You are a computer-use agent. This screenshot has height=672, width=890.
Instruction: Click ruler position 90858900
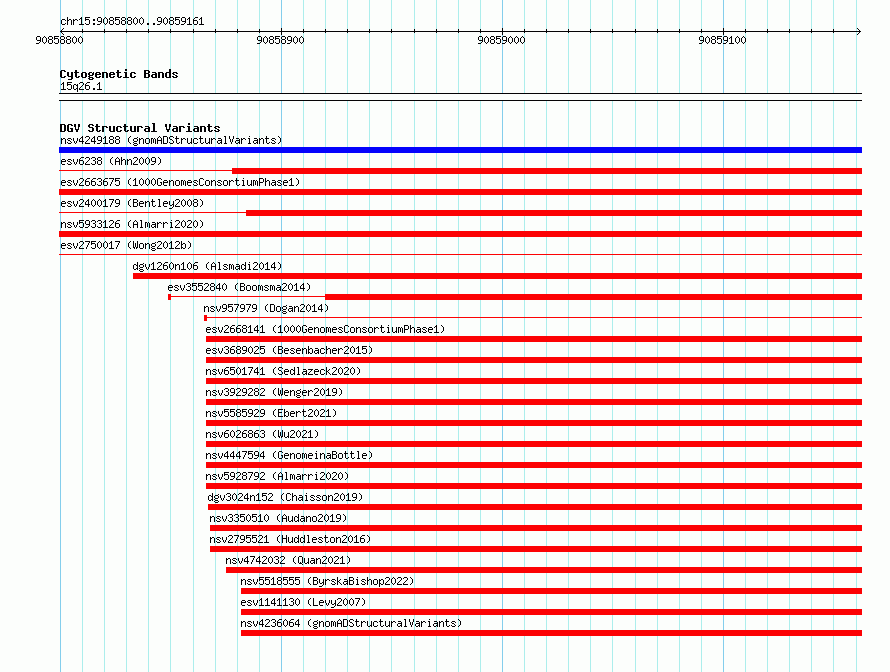(x=280, y=40)
